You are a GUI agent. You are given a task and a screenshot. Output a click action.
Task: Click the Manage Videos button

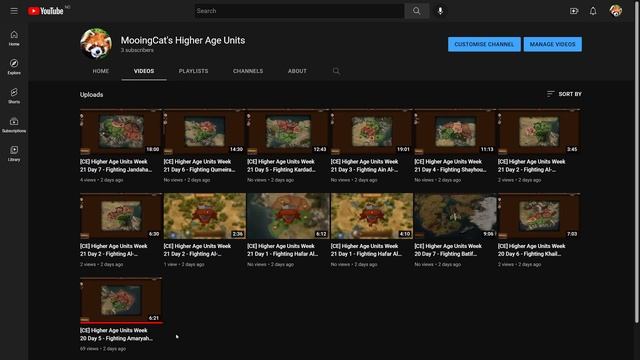(x=553, y=44)
